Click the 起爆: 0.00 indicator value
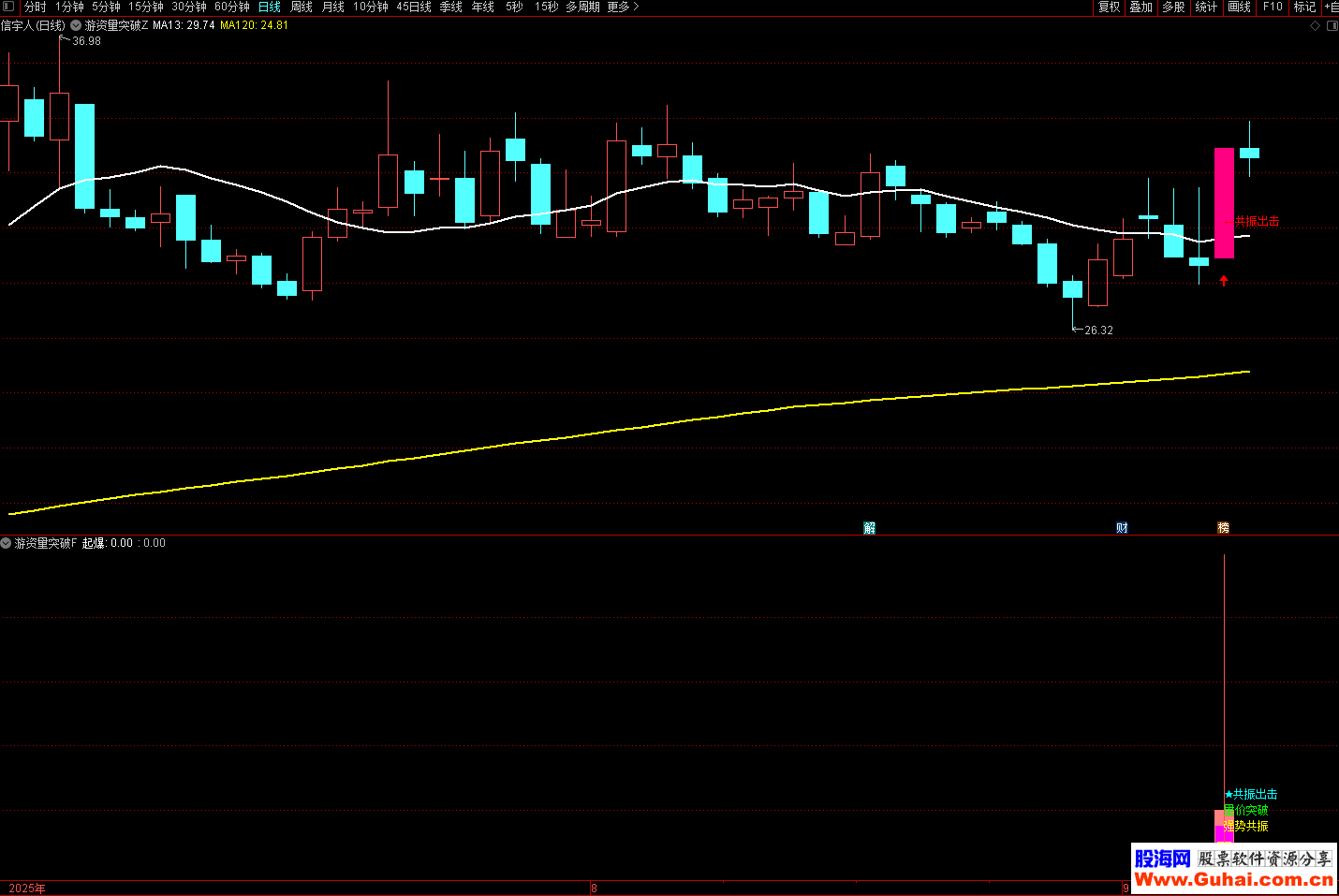Viewport: 1339px width, 896px height. (108, 543)
